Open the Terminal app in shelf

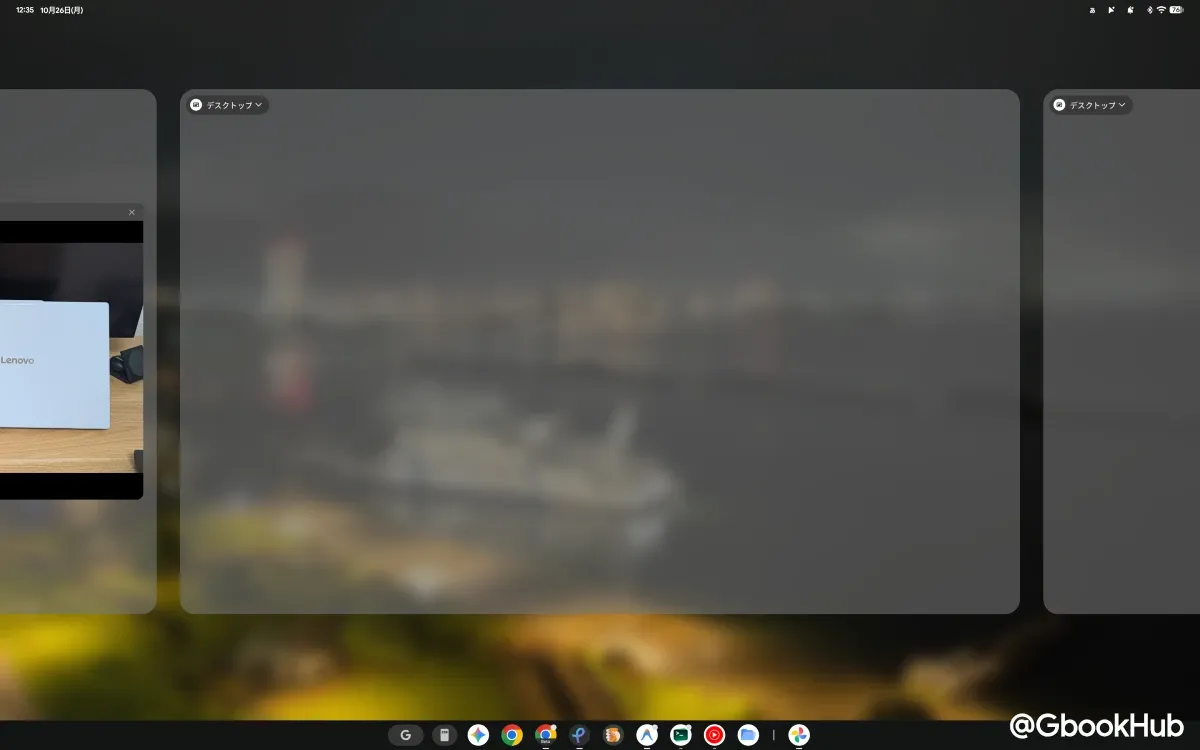pyautogui.click(x=681, y=735)
